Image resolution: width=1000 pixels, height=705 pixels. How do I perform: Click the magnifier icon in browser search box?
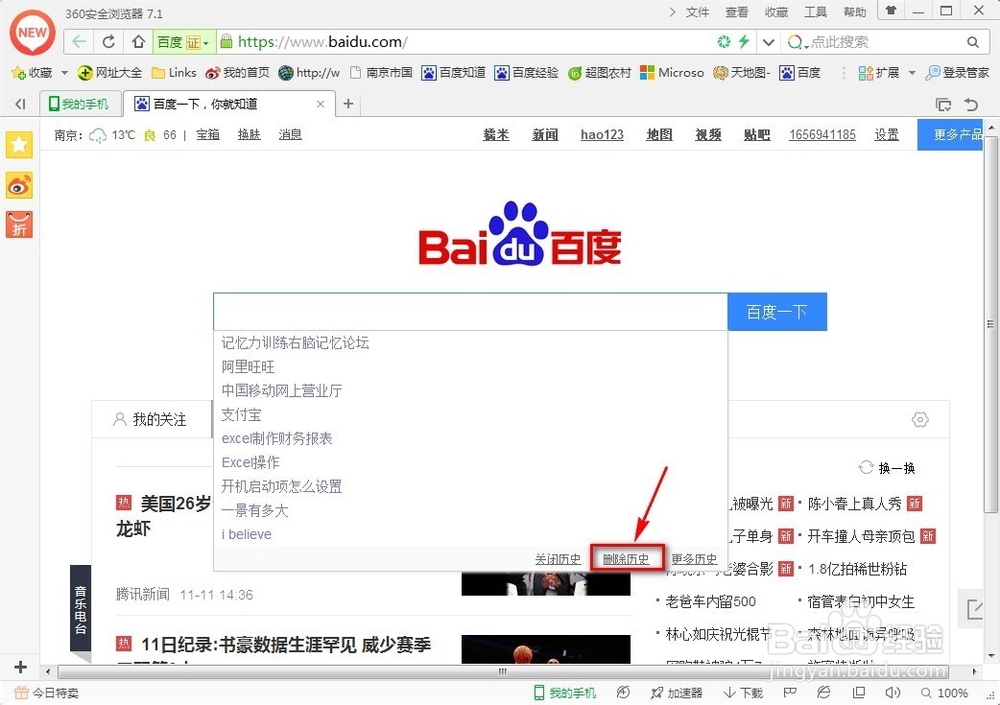(973, 42)
